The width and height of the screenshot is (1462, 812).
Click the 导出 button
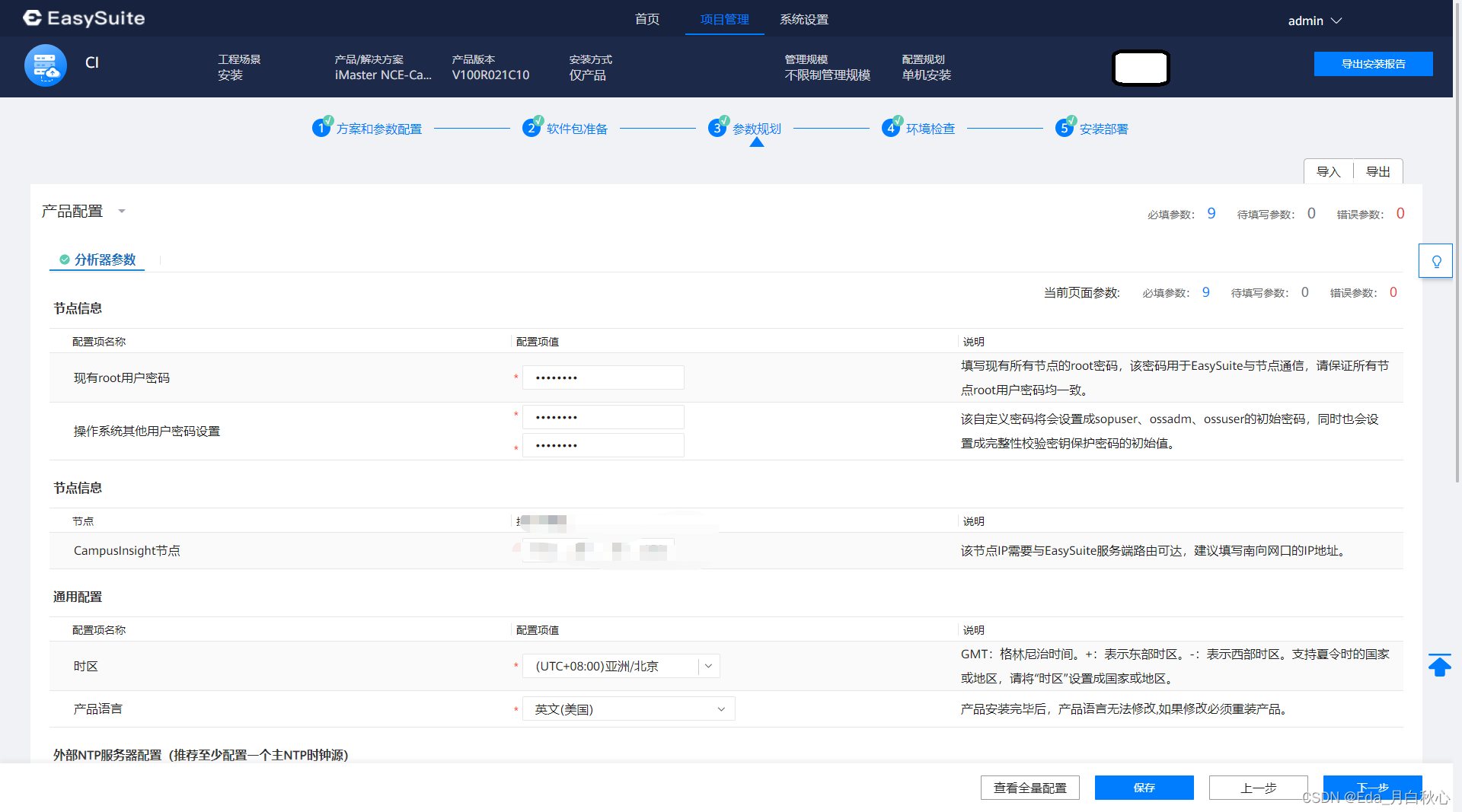[1378, 171]
